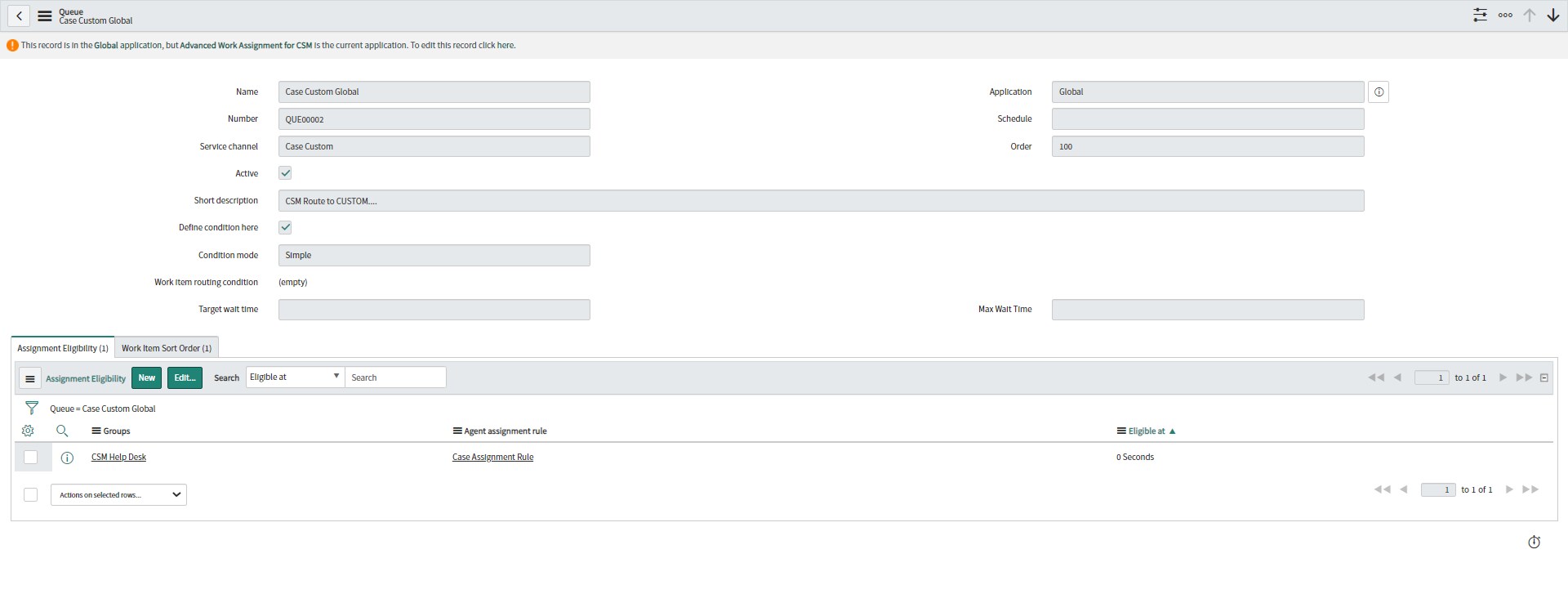Click the Application field Global
1568x594 pixels.
[x=1208, y=92]
